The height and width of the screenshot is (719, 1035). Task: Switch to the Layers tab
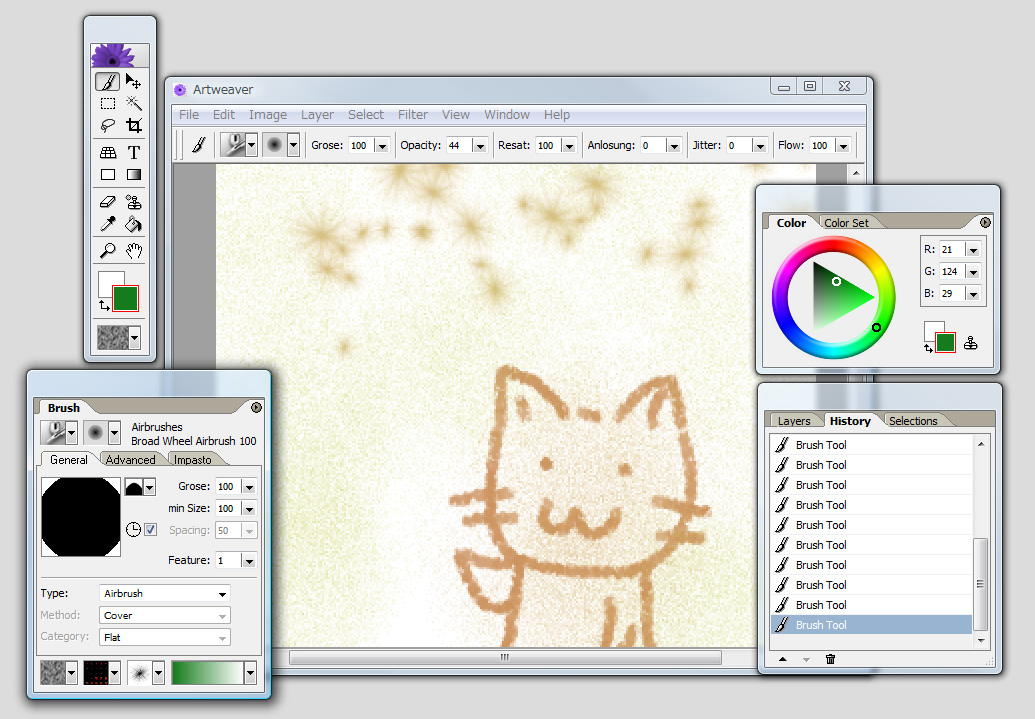(794, 420)
